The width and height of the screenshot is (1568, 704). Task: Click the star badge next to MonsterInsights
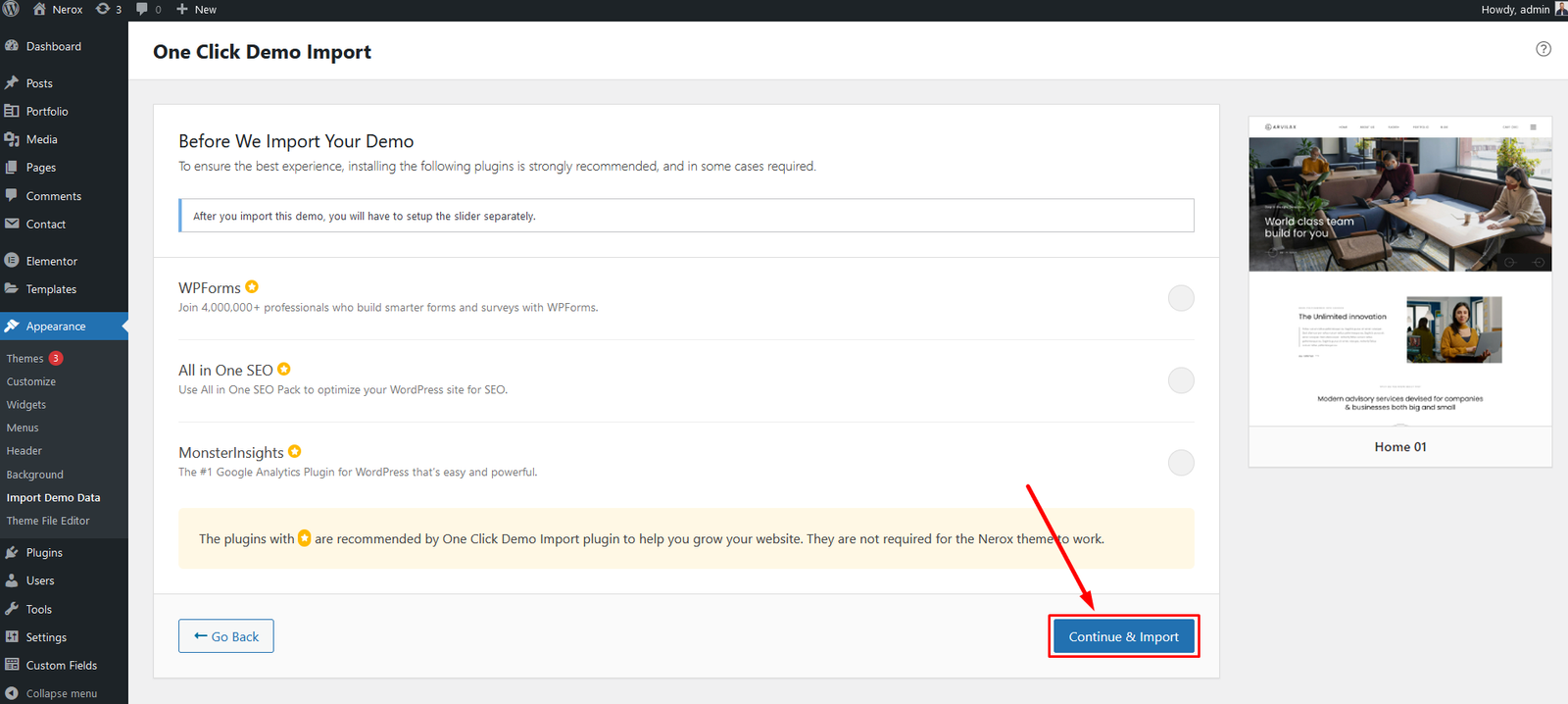point(295,451)
